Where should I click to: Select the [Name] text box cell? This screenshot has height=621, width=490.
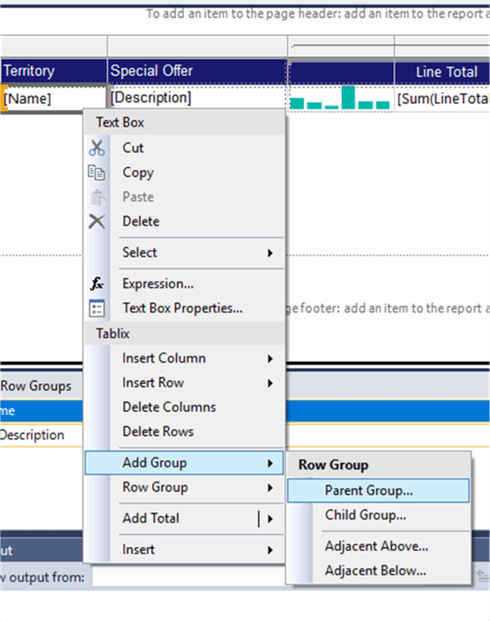pyautogui.click(x=54, y=98)
